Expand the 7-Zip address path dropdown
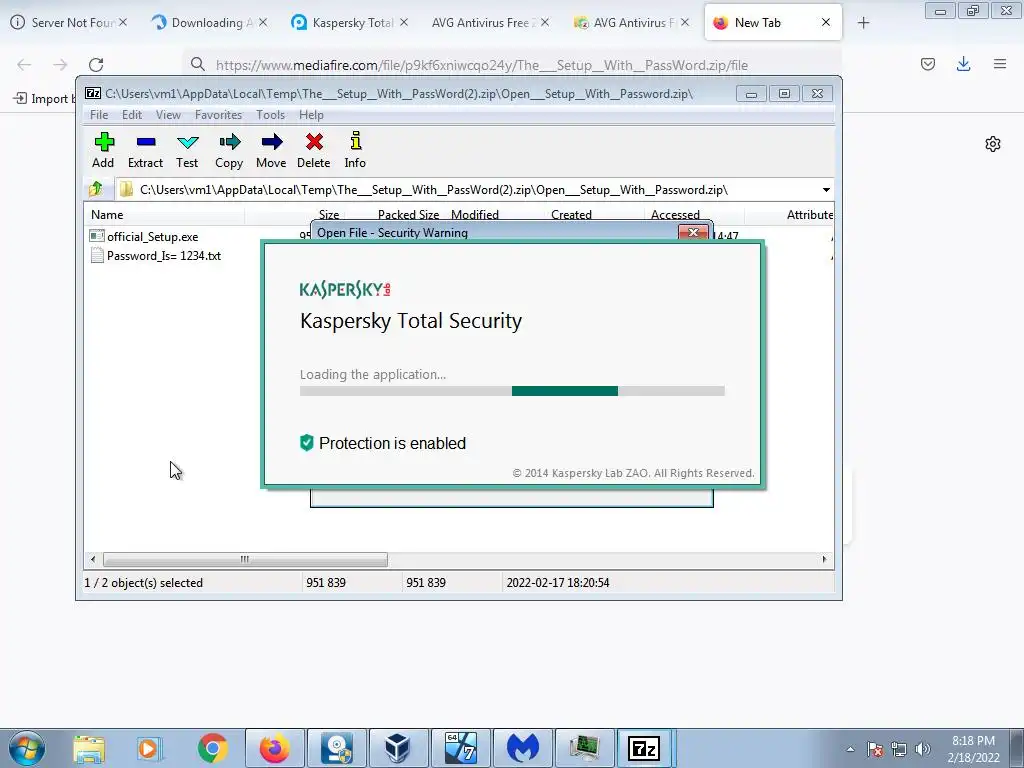The height and width of the screenshot is (768, 1024). pos(826,190)
